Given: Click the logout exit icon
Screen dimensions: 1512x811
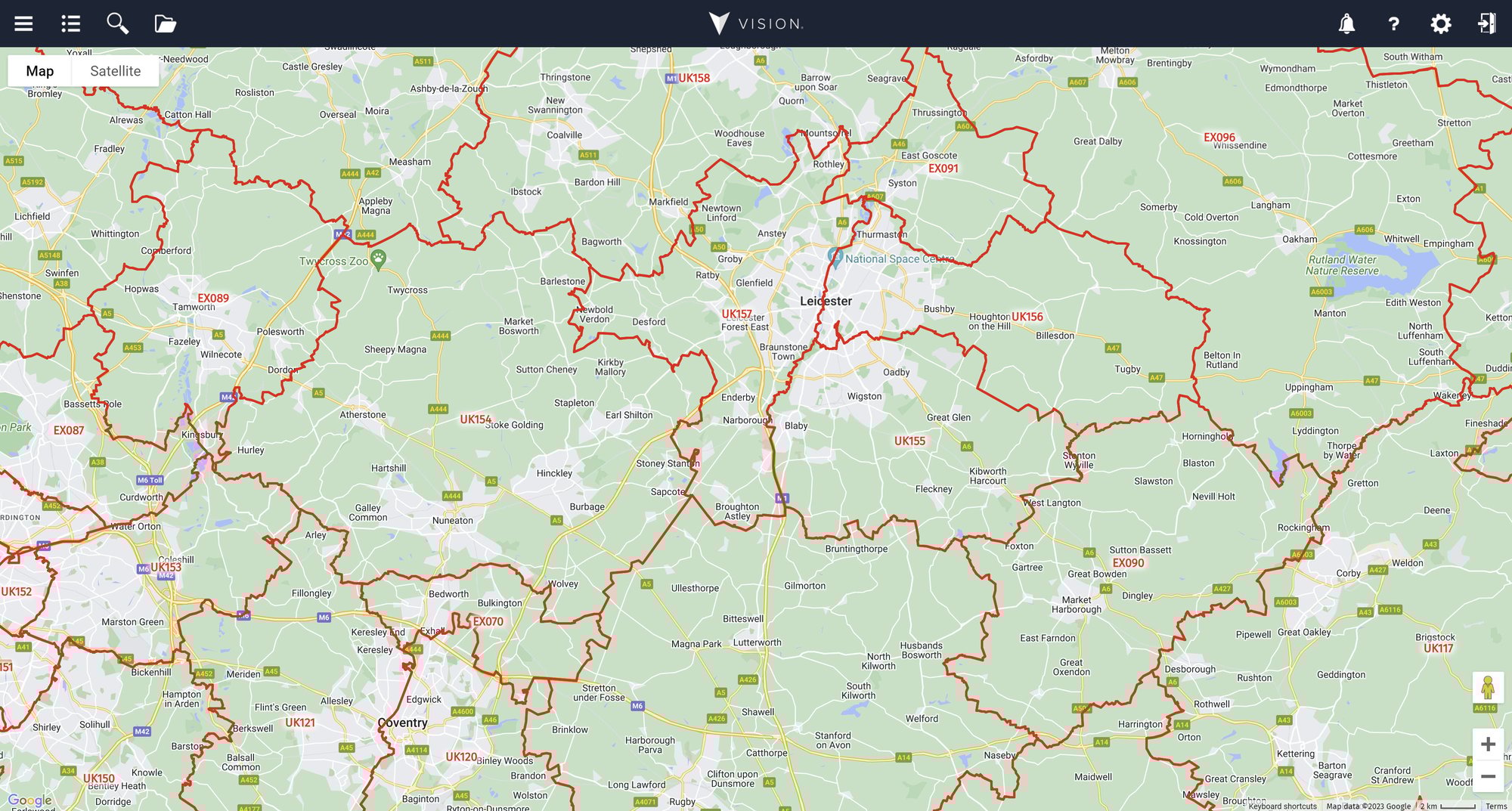Looking at the screenshot, I should point(1487,23).
